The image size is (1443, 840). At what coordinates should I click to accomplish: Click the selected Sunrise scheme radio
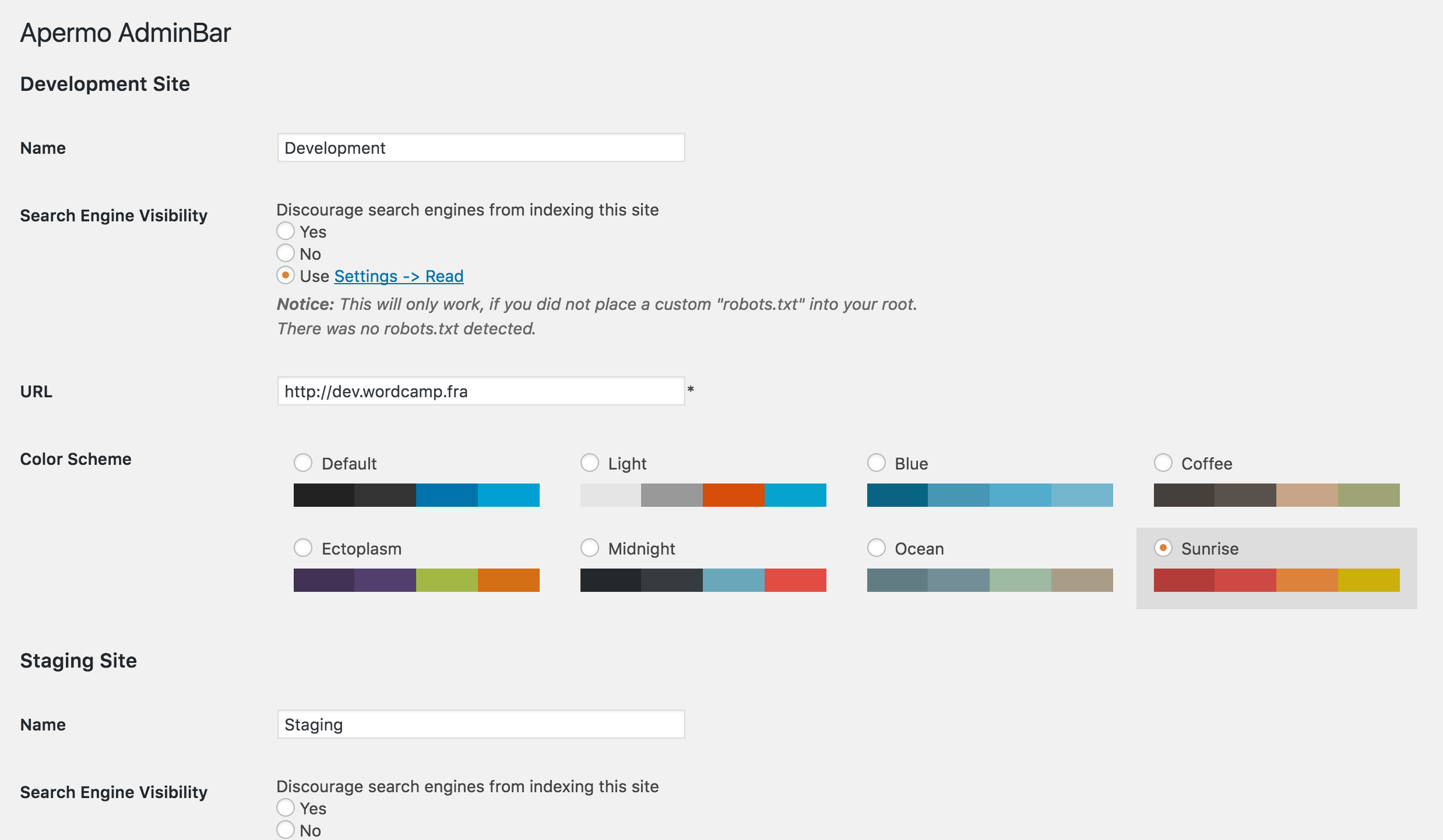coord(1163,548)
